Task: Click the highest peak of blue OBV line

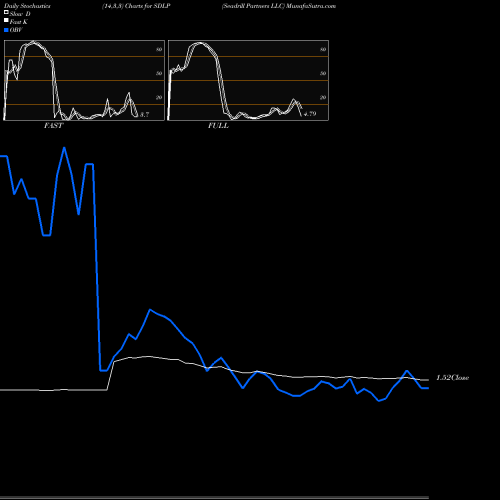Action: pyautogui.click(x=64, y=148)
